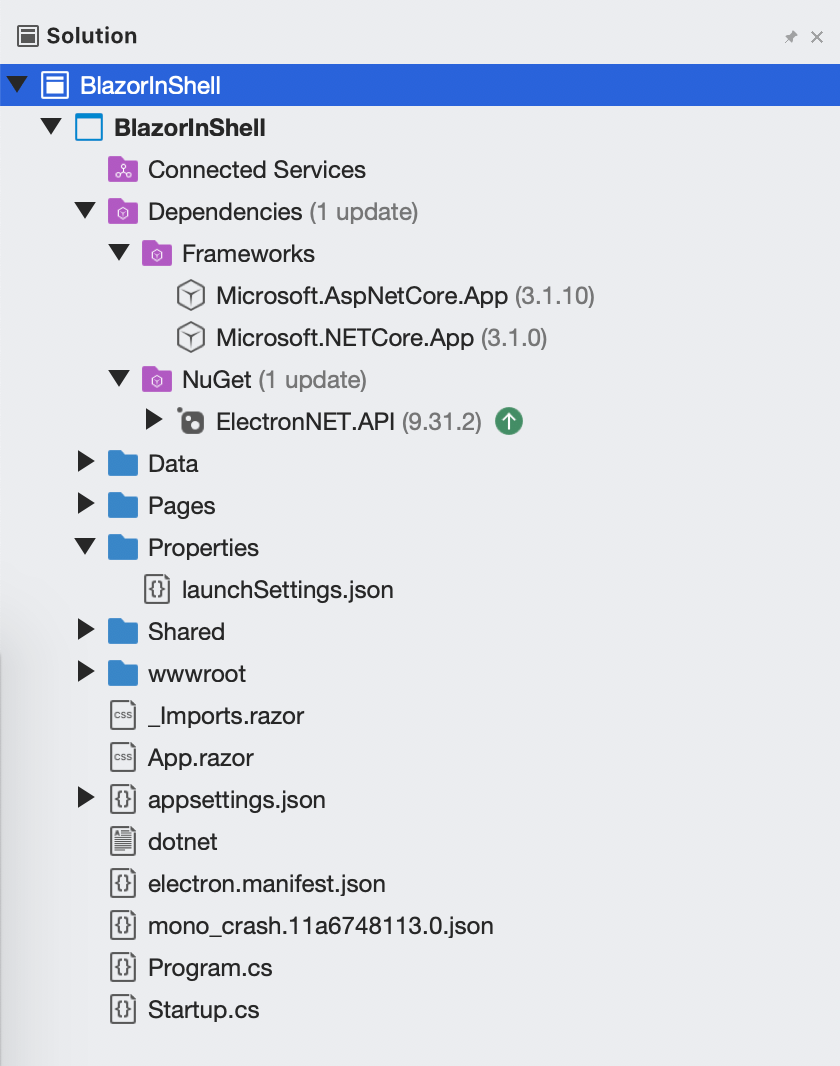Close the Solution panel

pyautogui.click(x=817, y=37)
